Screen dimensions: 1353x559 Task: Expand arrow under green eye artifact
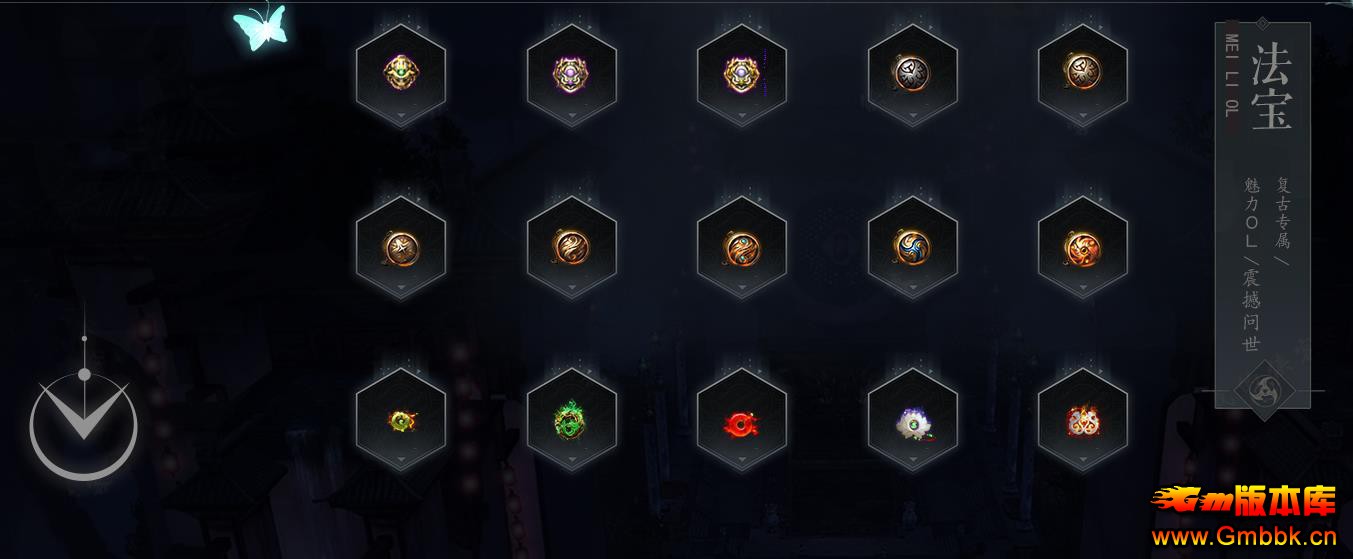[401, 460]
